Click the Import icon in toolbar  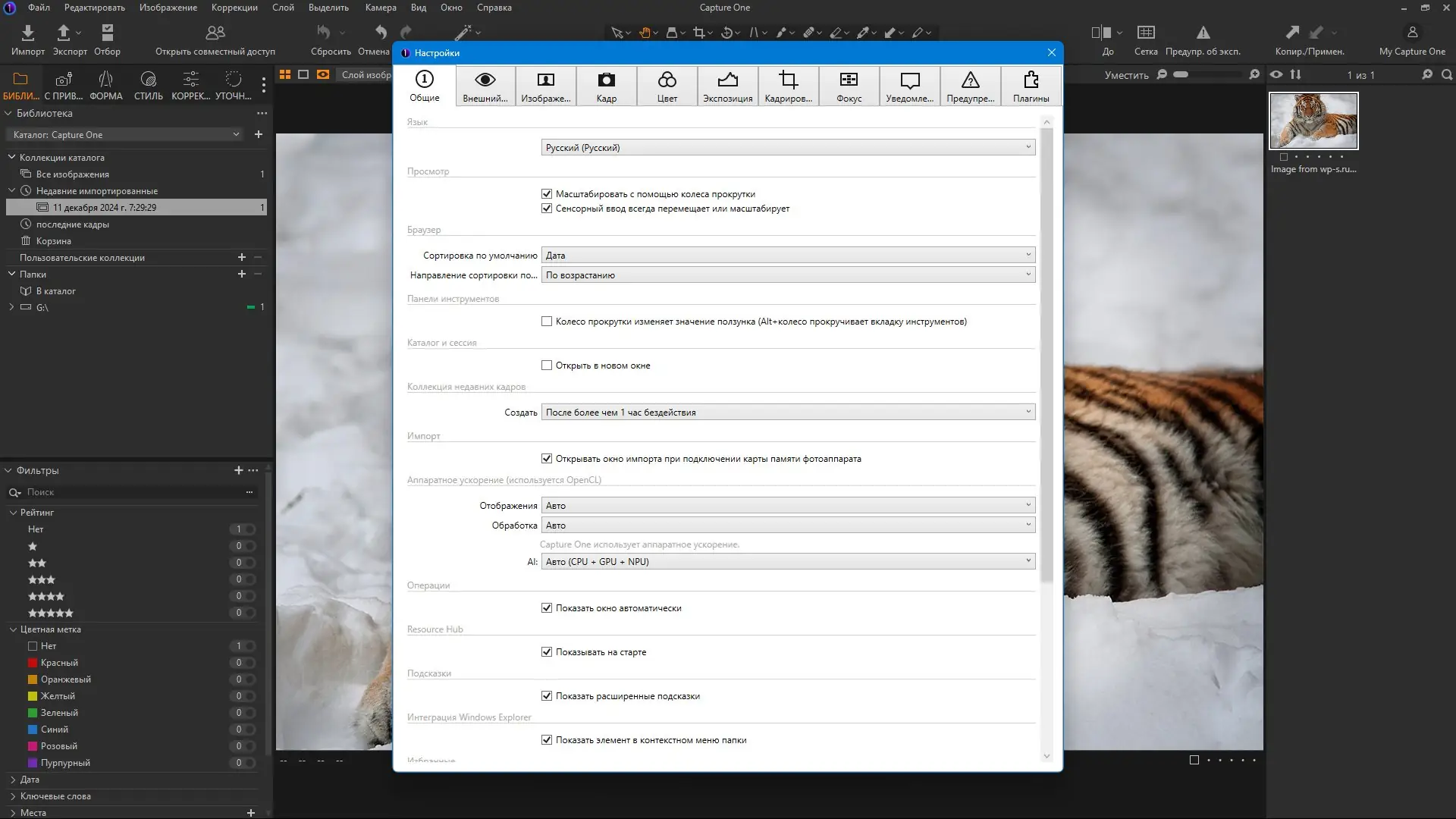[x=28, y=33]
